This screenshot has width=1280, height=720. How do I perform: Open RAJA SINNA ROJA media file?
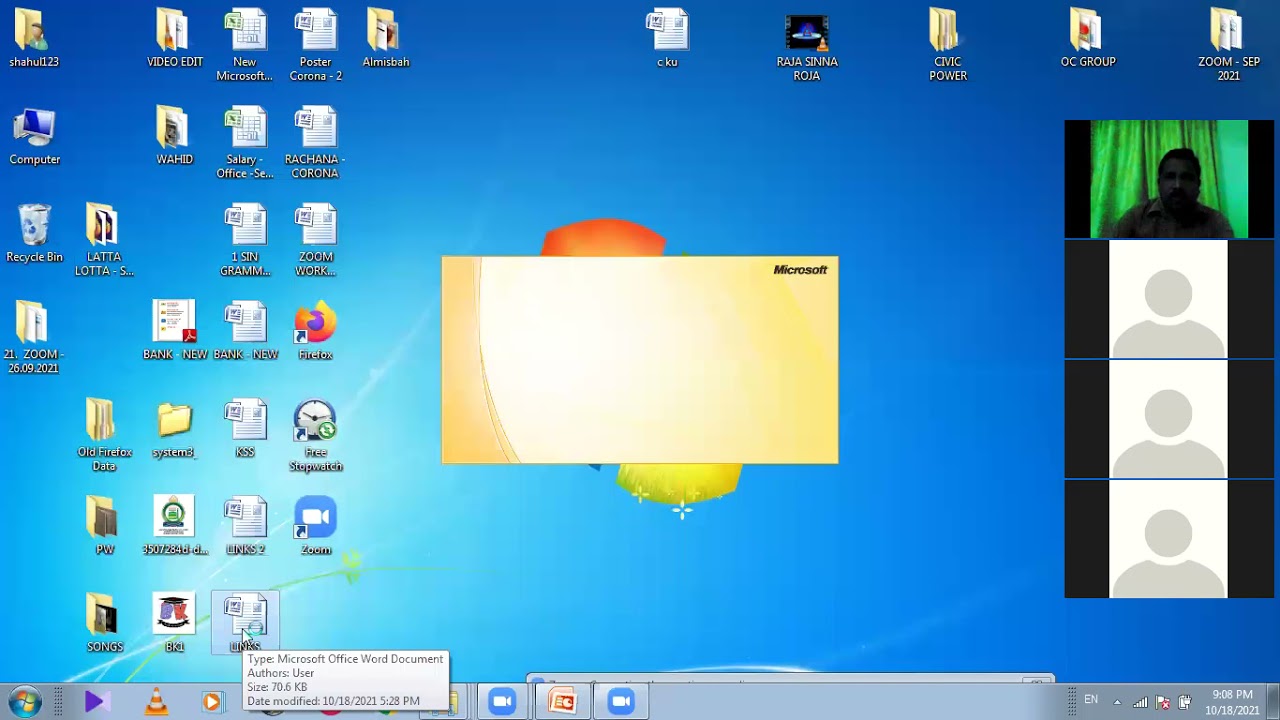tap(807, 47)
